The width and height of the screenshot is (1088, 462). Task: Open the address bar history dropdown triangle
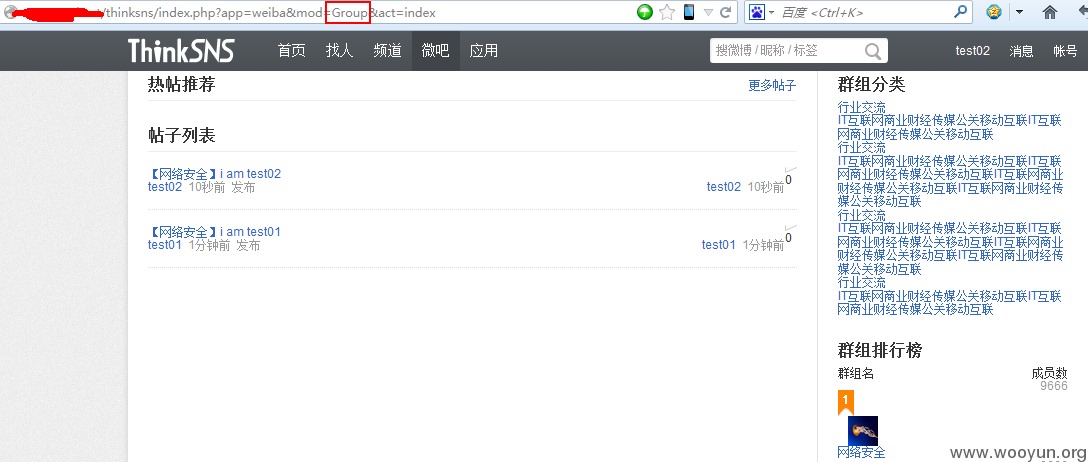[708, 12]
